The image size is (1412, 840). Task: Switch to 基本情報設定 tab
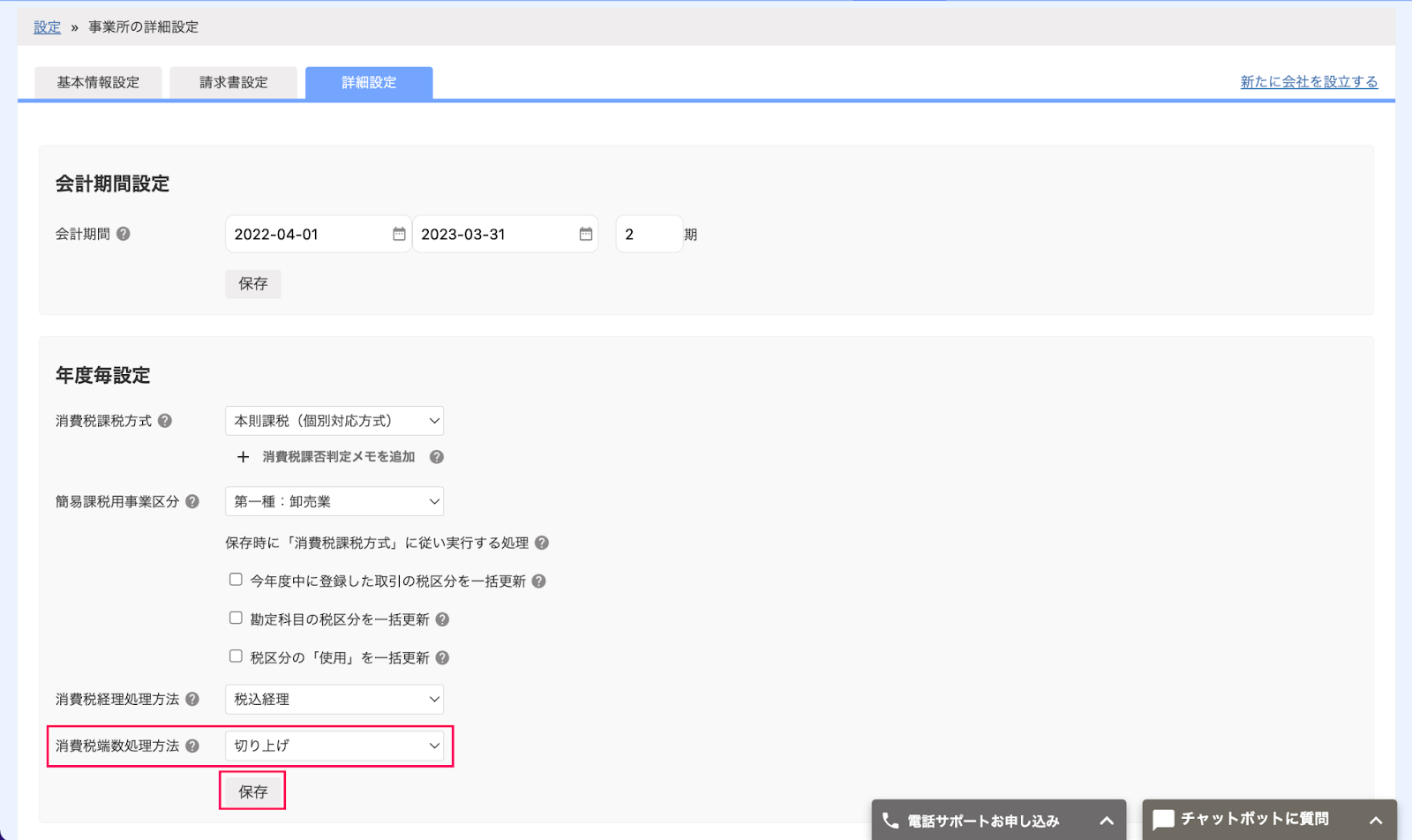(x=98, y=82)
